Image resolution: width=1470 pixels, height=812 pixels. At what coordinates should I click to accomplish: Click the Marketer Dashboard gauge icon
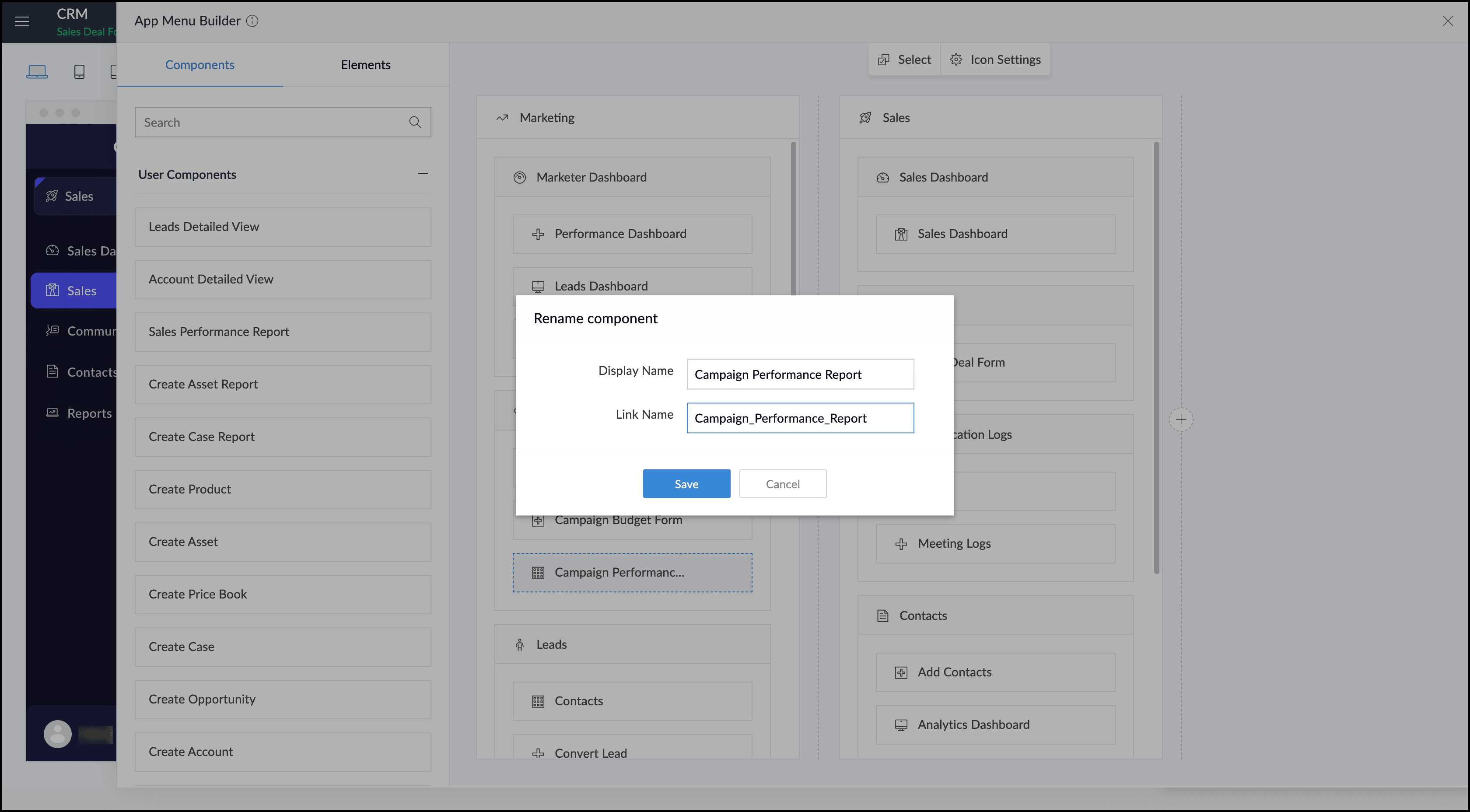[x=519, y=177]
